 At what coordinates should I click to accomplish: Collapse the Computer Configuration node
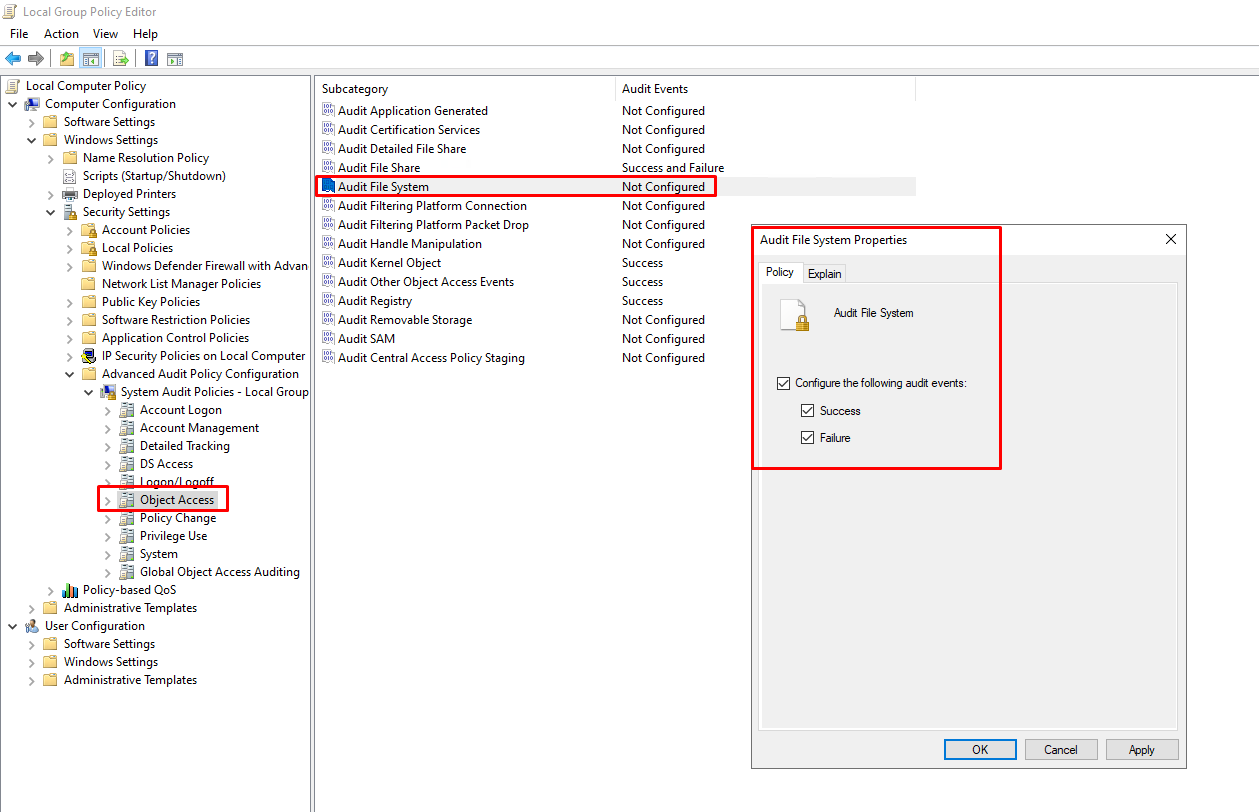click(x=12, y=104)
